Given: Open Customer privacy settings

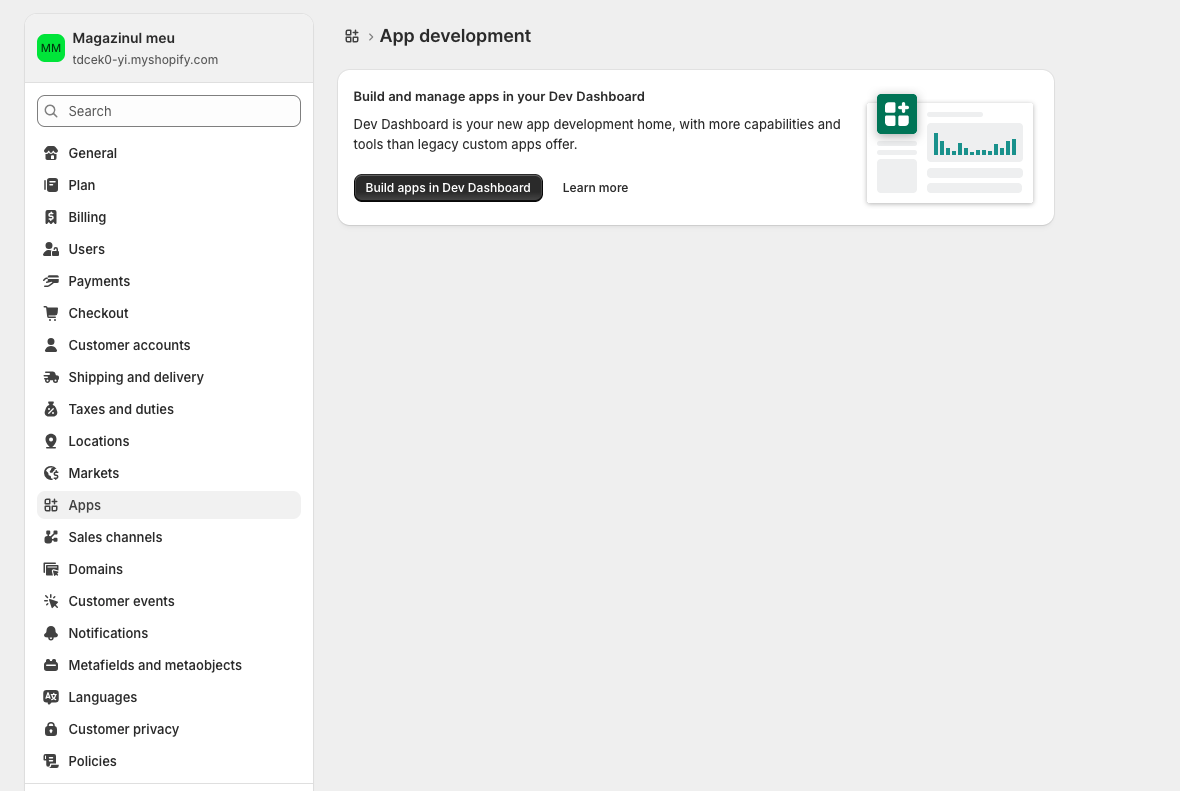Looking at the screenshot, I should [169, 729].
